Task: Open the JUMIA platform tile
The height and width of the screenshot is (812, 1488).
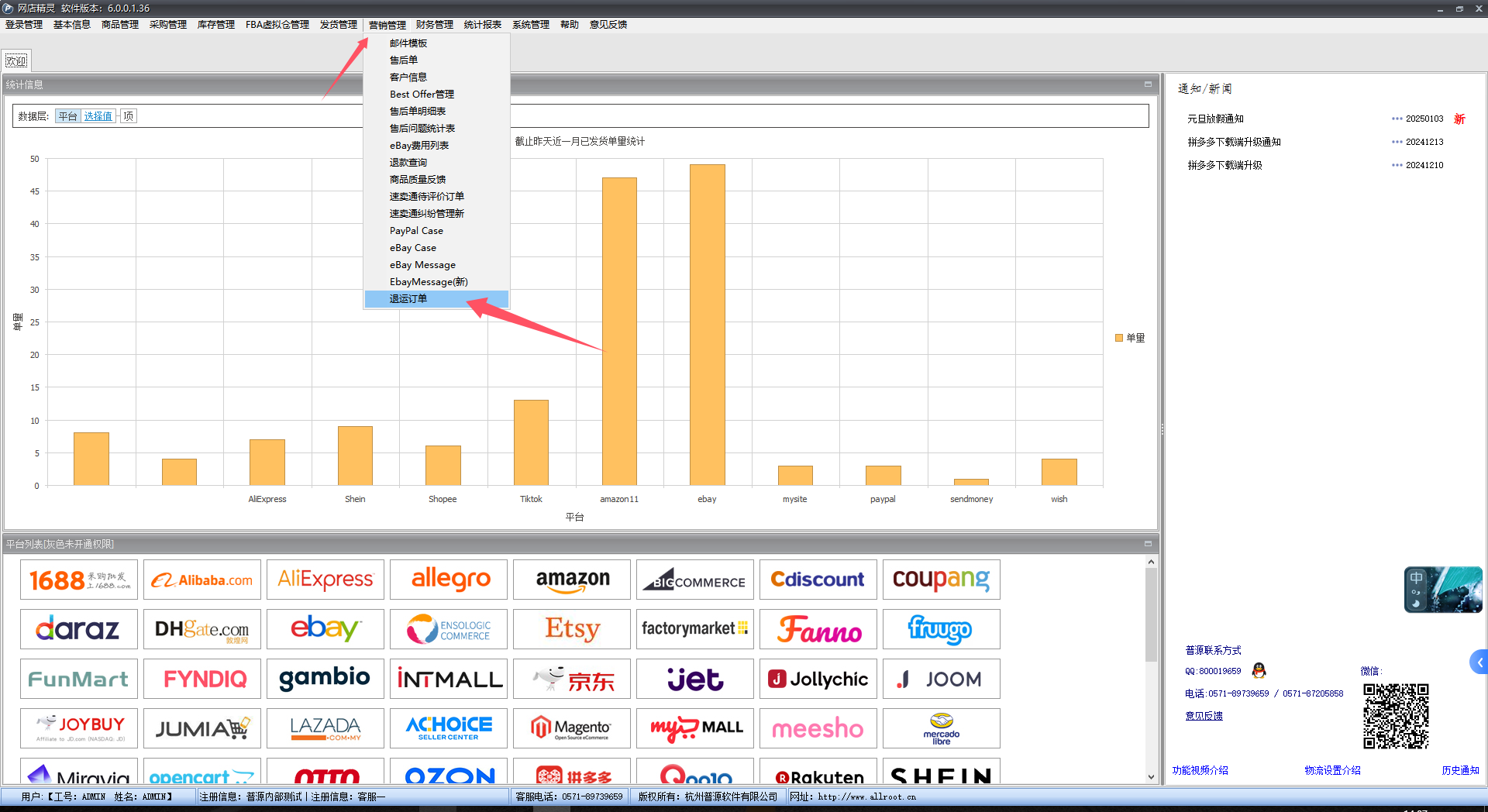Action: 202,728
